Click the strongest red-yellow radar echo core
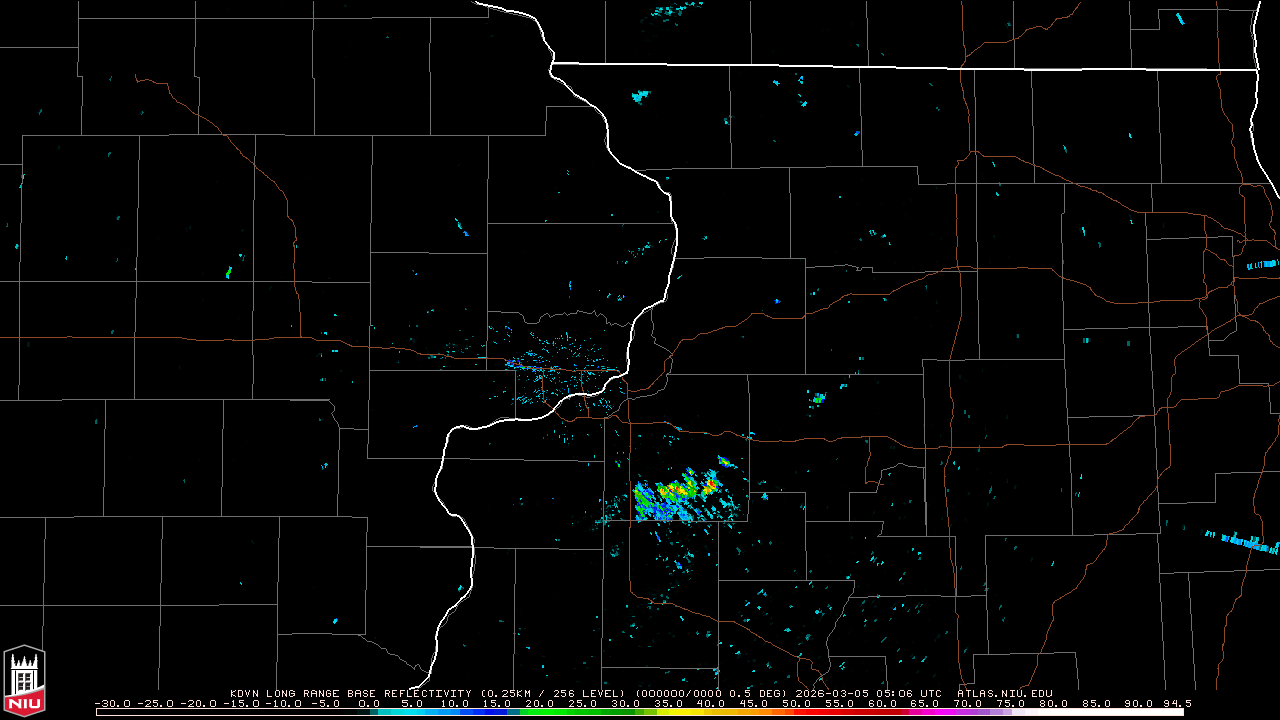This screenshot has height=720, width=1280. [711, 485]
